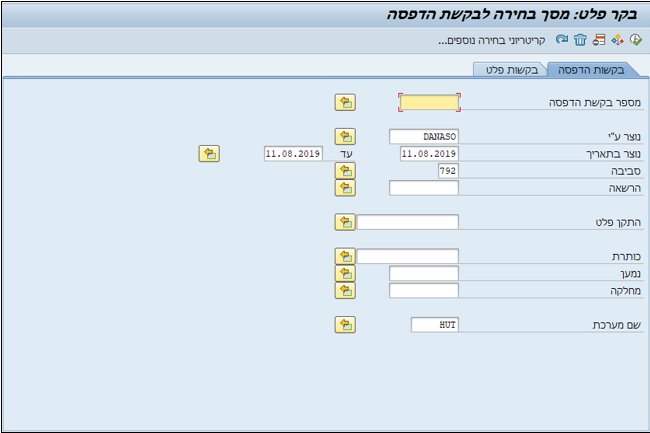Screen dimensions: 650x433
Task: Click the label 'התקן פלט'
Action: (x=618, y=223)
